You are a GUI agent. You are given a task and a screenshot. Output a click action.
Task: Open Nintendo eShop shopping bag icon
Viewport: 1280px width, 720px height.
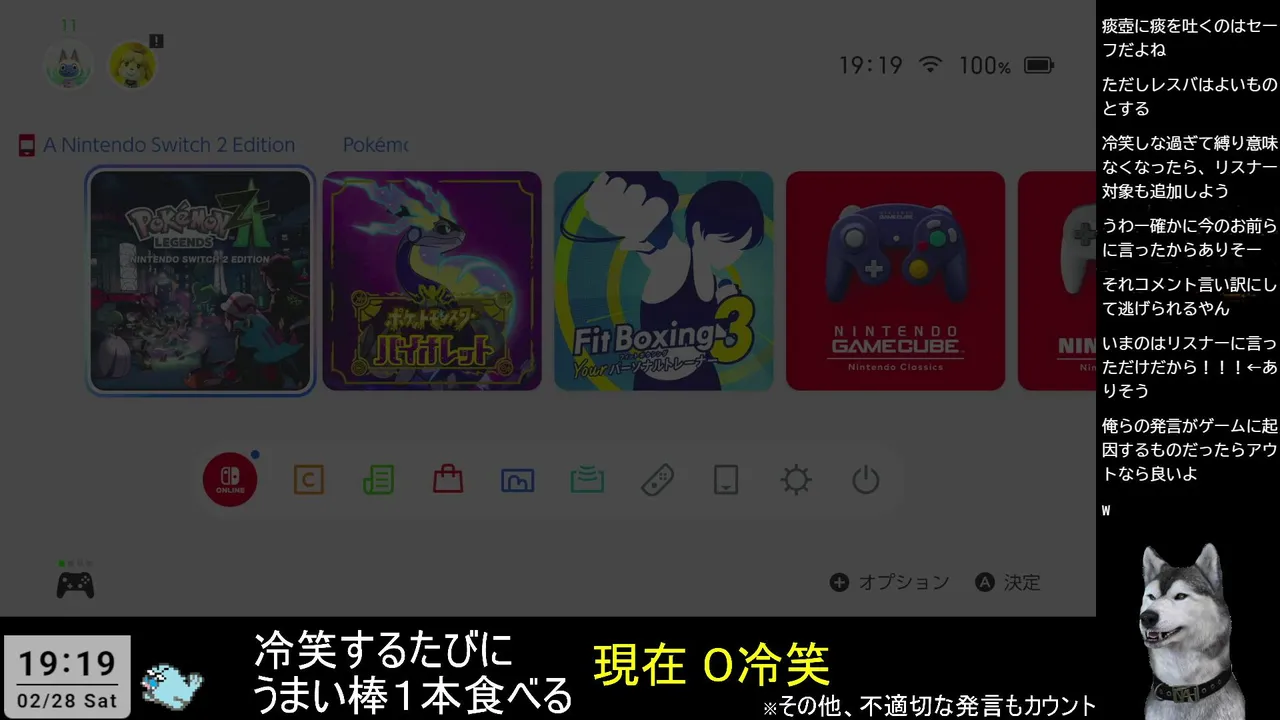click(x=448, y=480)
